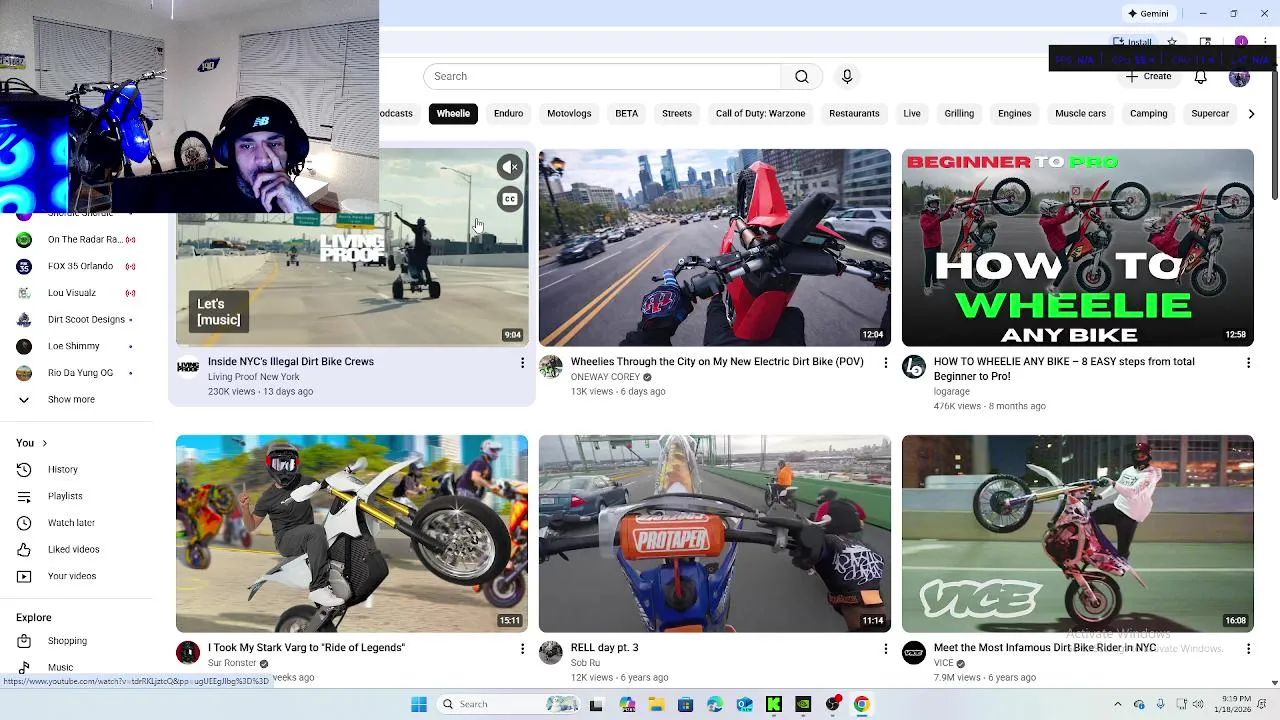Open options for Inside NYC's Illegal Dirt Bike Crews
Image resolution: width=1280 pixels, height=720 pixels.
[522, 363]
